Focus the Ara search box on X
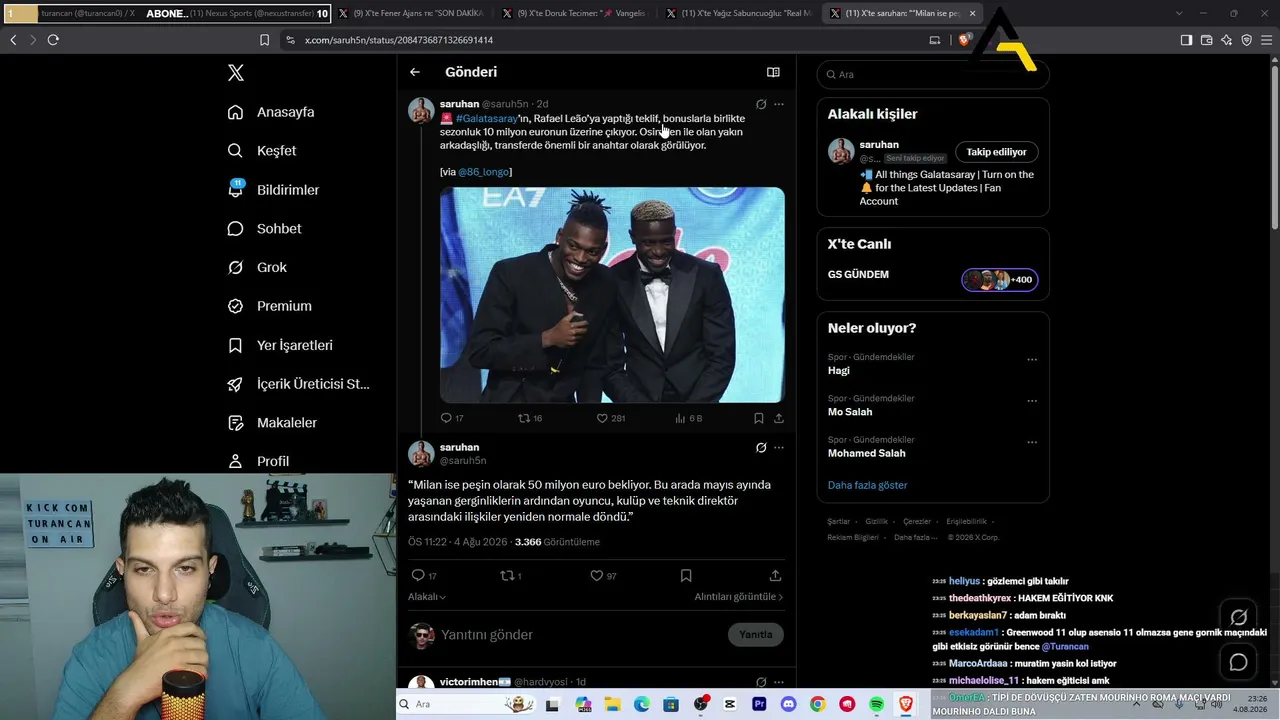 pos(933,75)
